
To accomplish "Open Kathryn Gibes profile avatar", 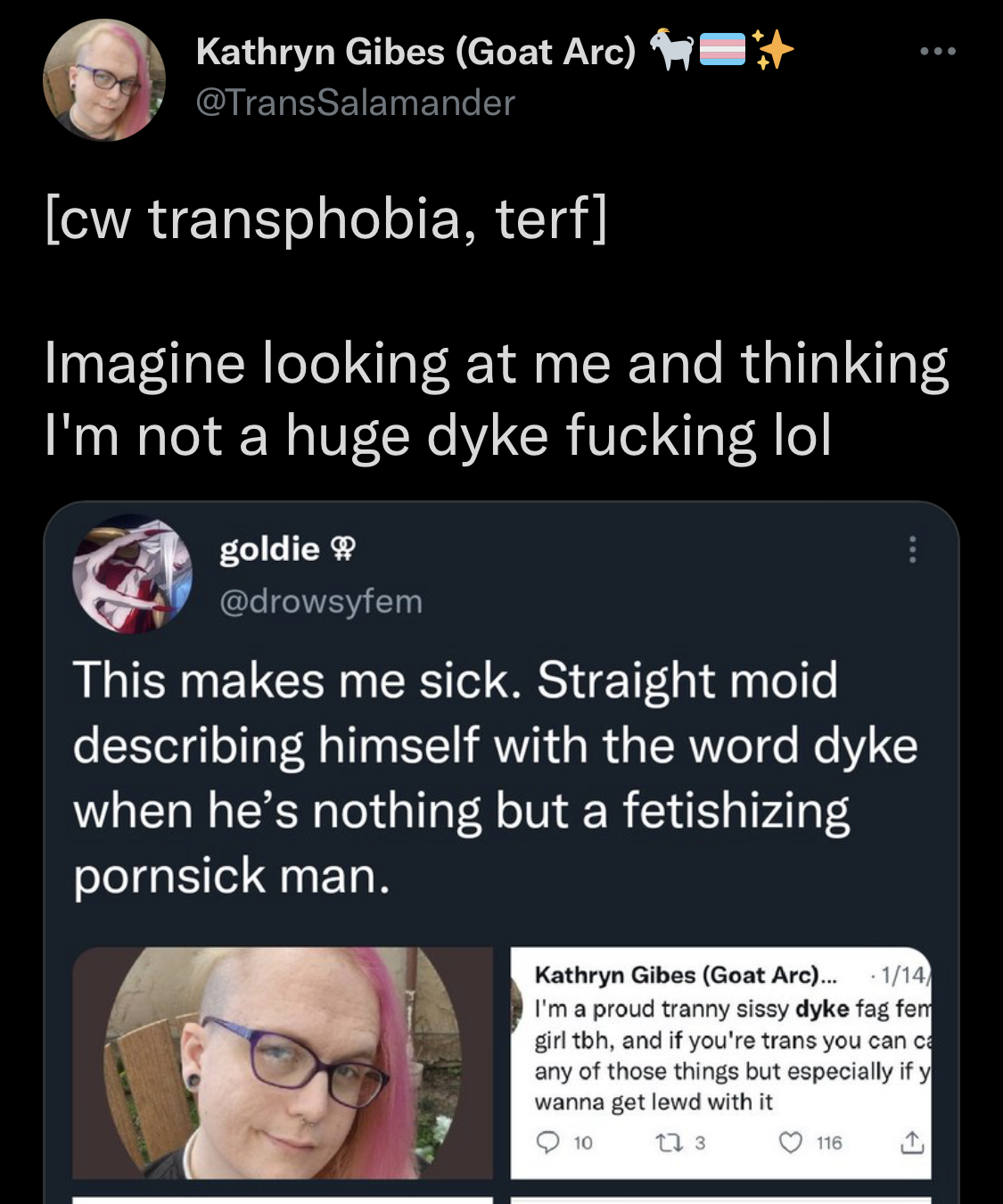I will click(x=104, y=80).
